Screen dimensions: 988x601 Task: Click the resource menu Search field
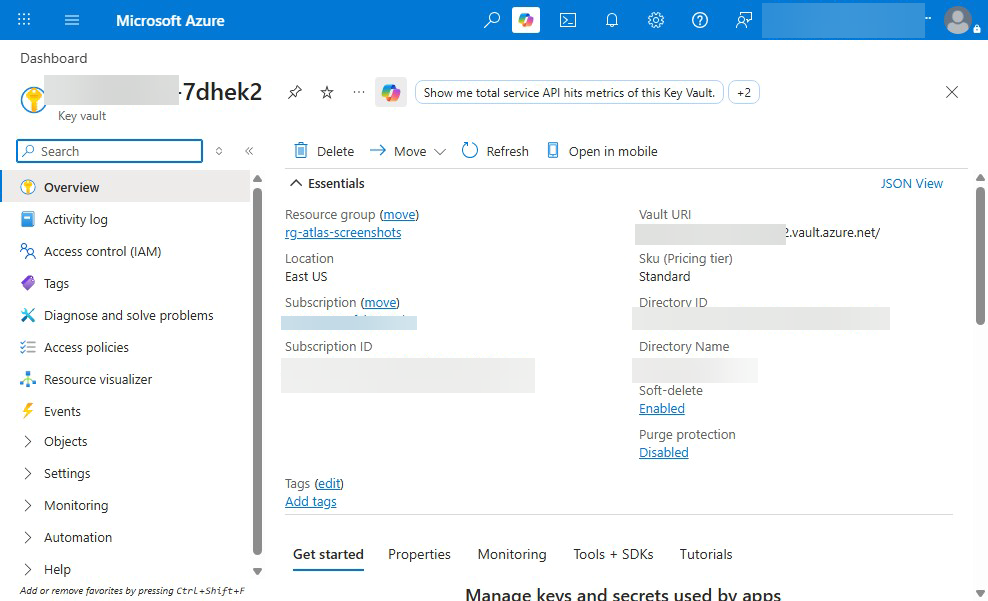click(x=110, y=151)
